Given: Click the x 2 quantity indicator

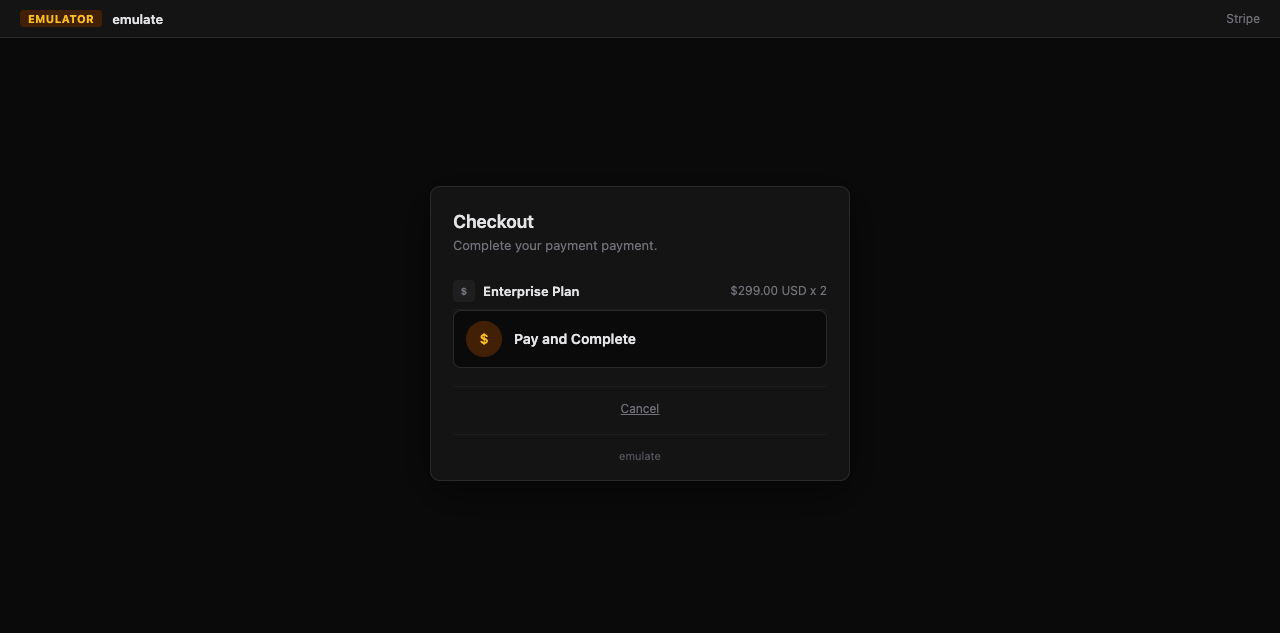Looking at the screenshot, I should coord(819,291).
